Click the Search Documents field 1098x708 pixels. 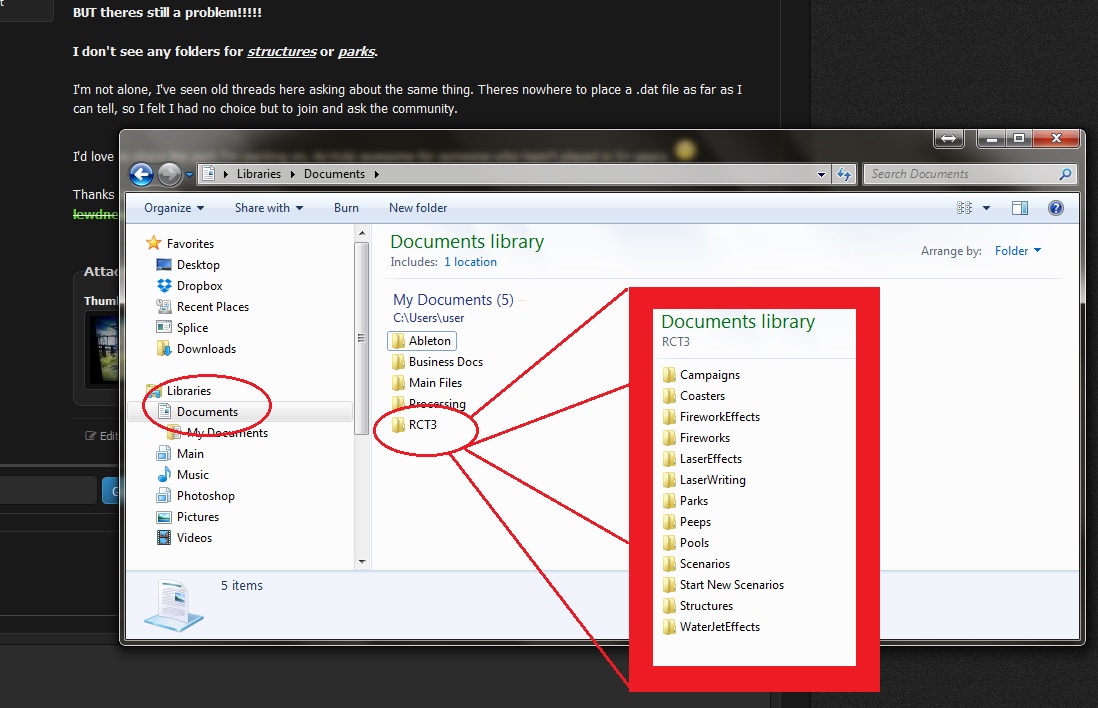tap(960, 174)
